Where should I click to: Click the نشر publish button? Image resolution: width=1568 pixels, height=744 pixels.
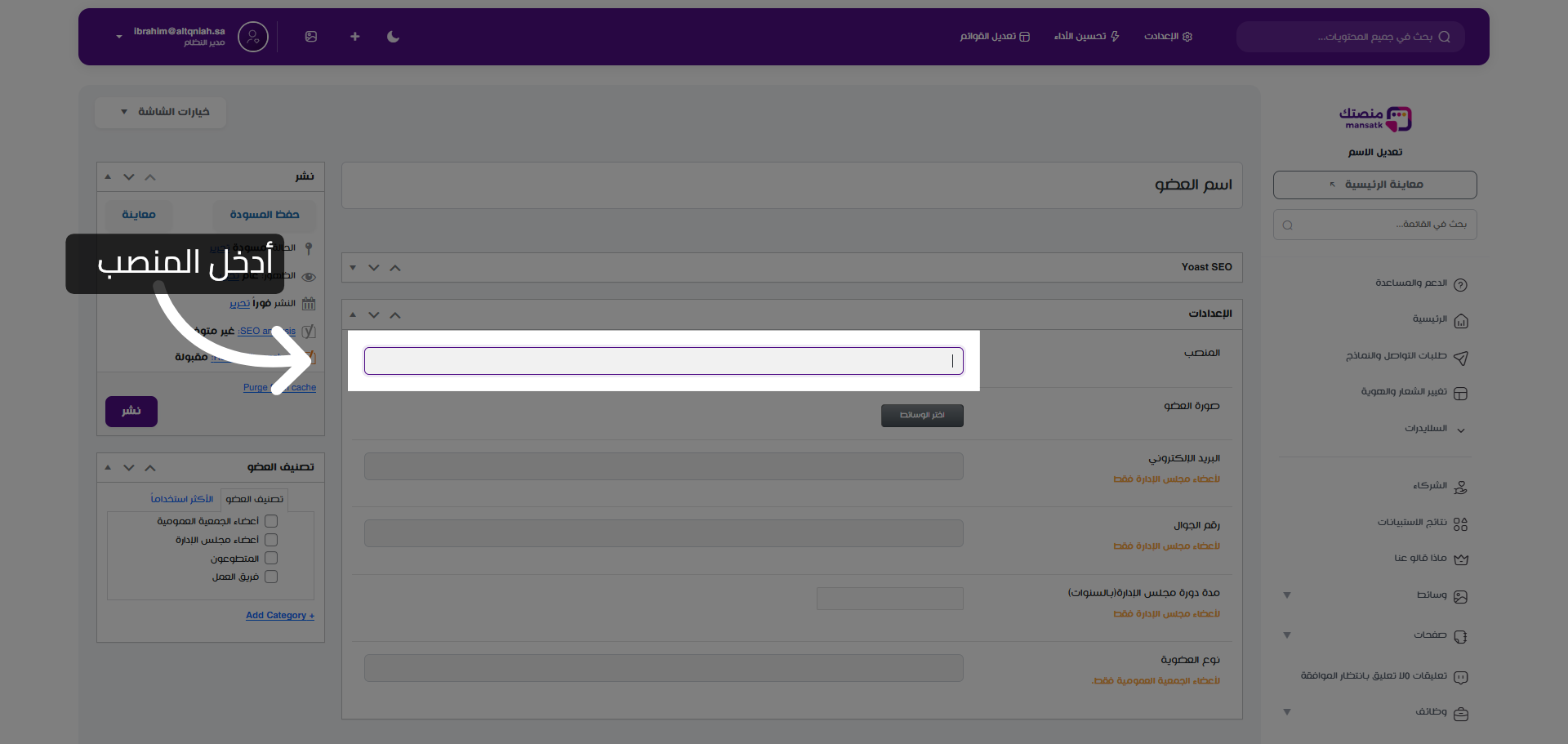131,412
